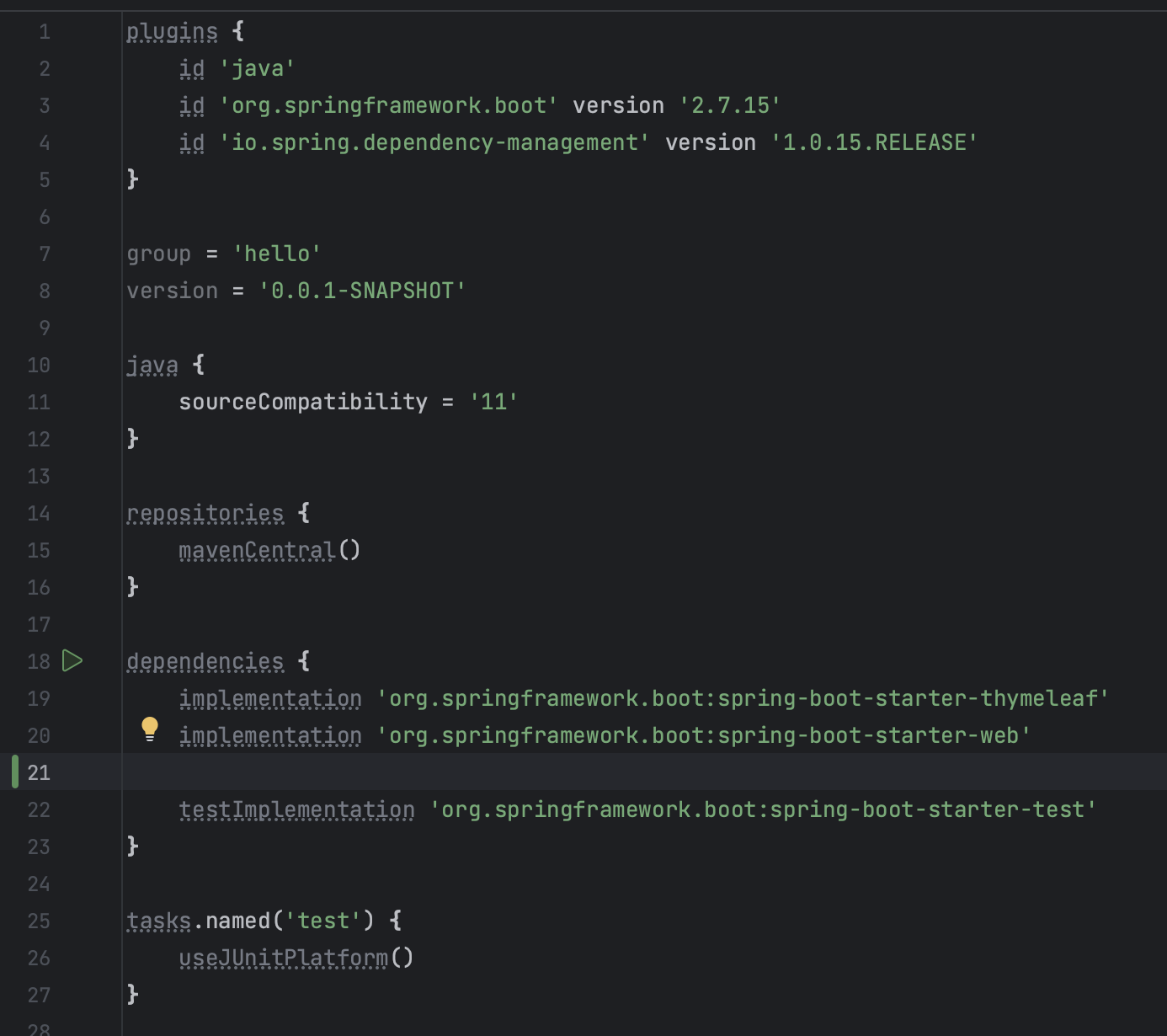Screen dimensions: 1167x1036
Task: Click the testImplementation keyword
Action: click(296, 809)
